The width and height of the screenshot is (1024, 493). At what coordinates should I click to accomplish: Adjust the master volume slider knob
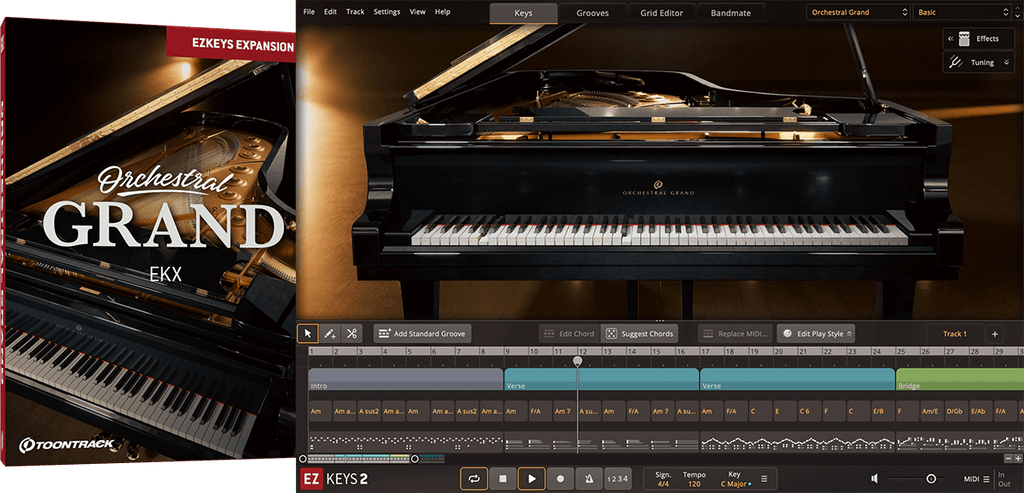(x=931, y=479)
